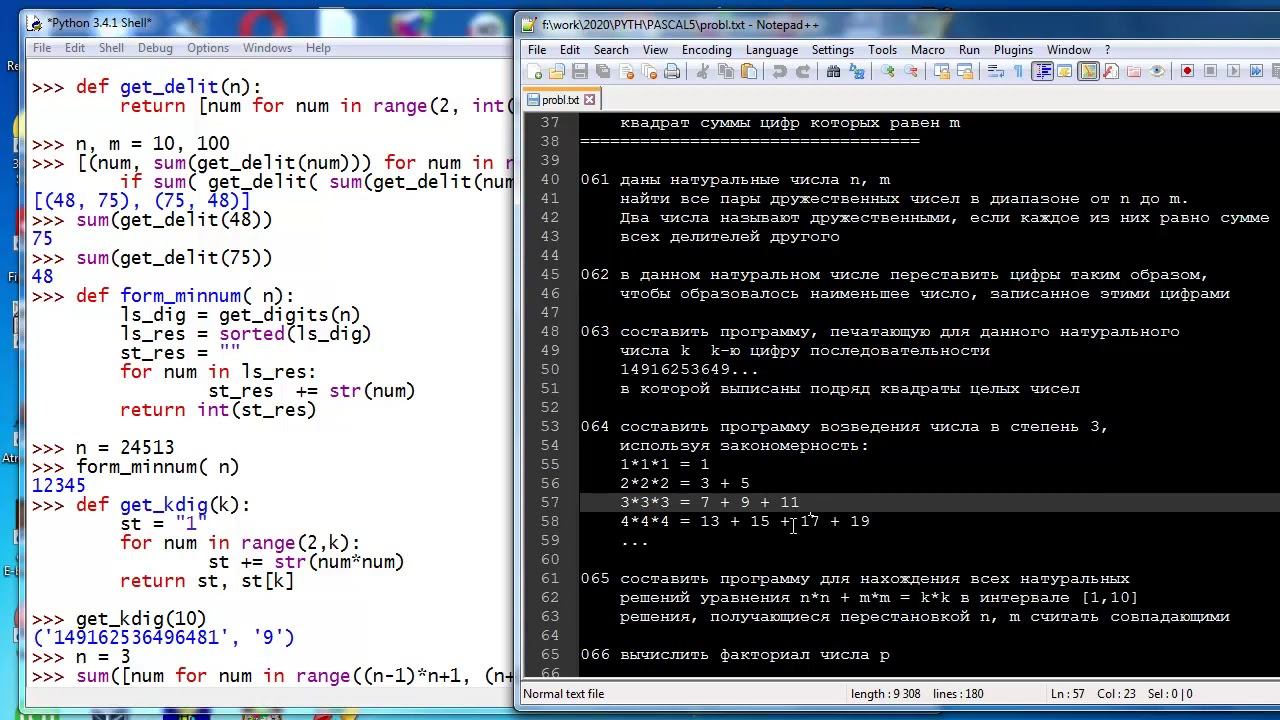
Task: Play back the recorded macro
Action: click(1233, 71)
